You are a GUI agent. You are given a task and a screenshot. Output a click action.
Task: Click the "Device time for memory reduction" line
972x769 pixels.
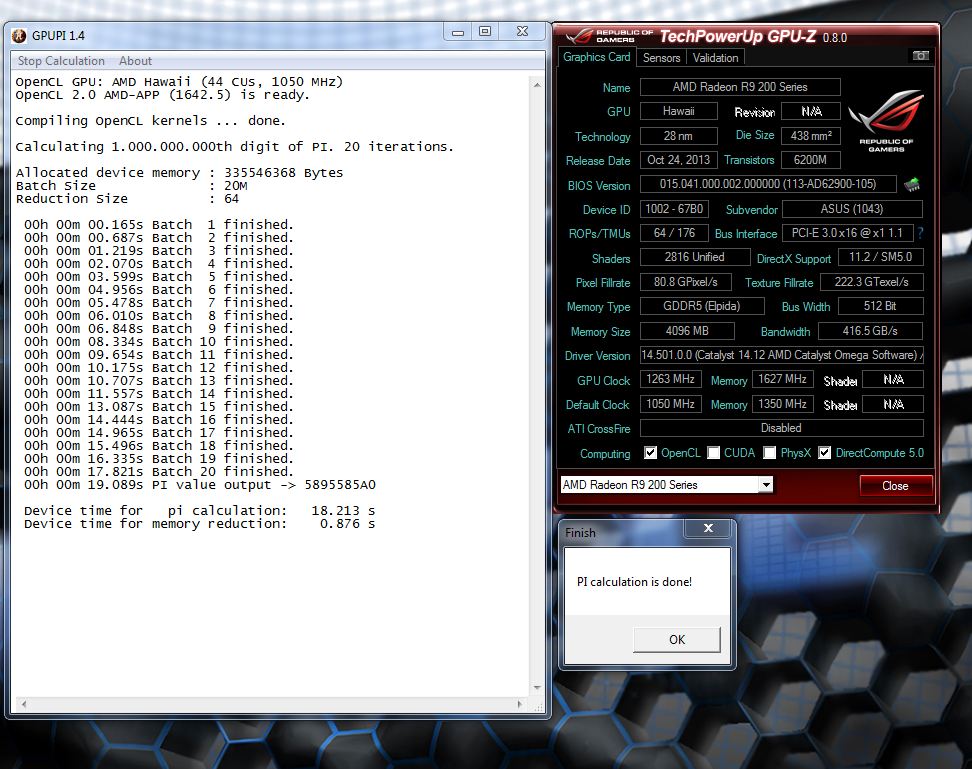point(200,524)
